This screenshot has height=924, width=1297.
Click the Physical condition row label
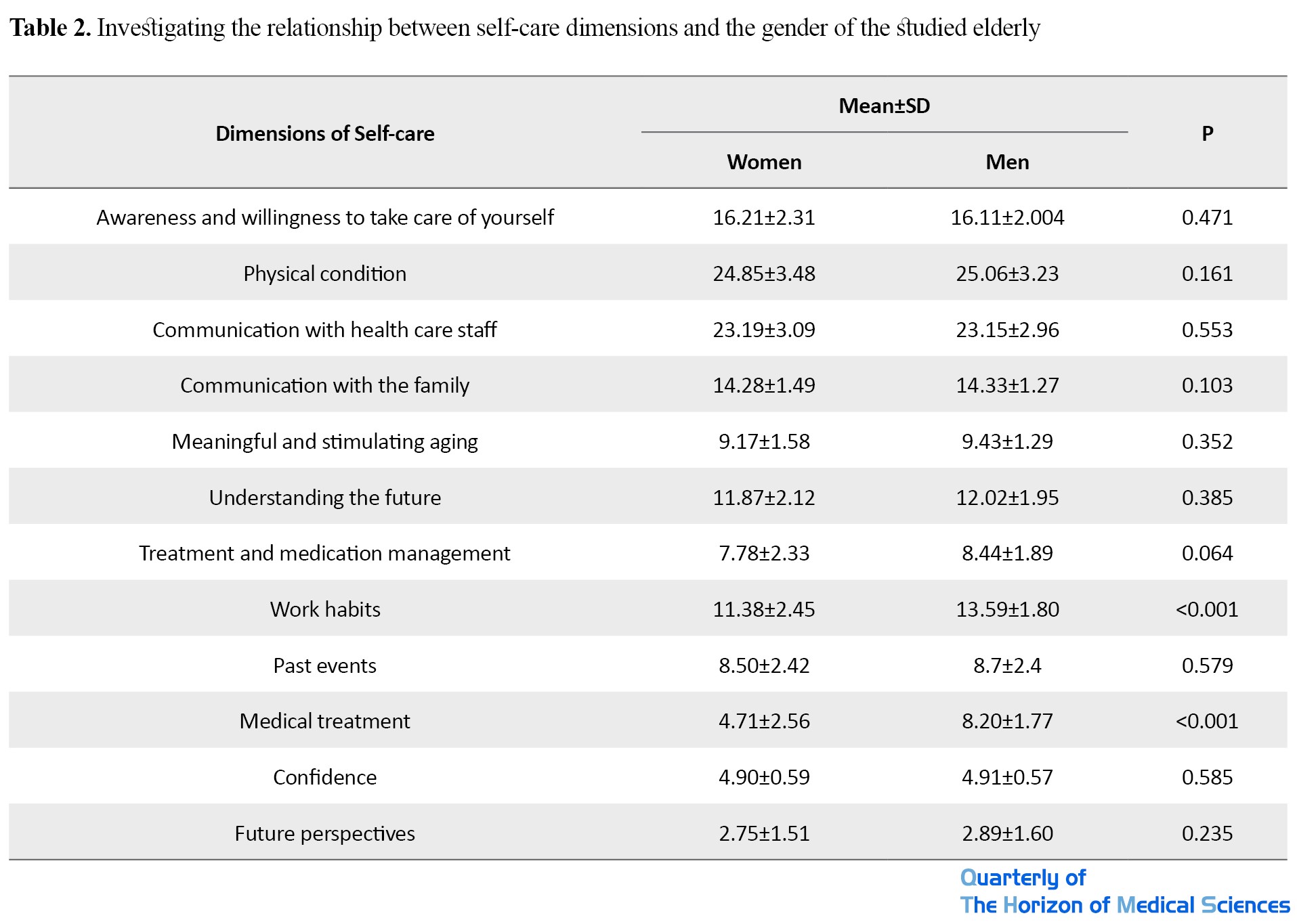click(x=324, y=273)
